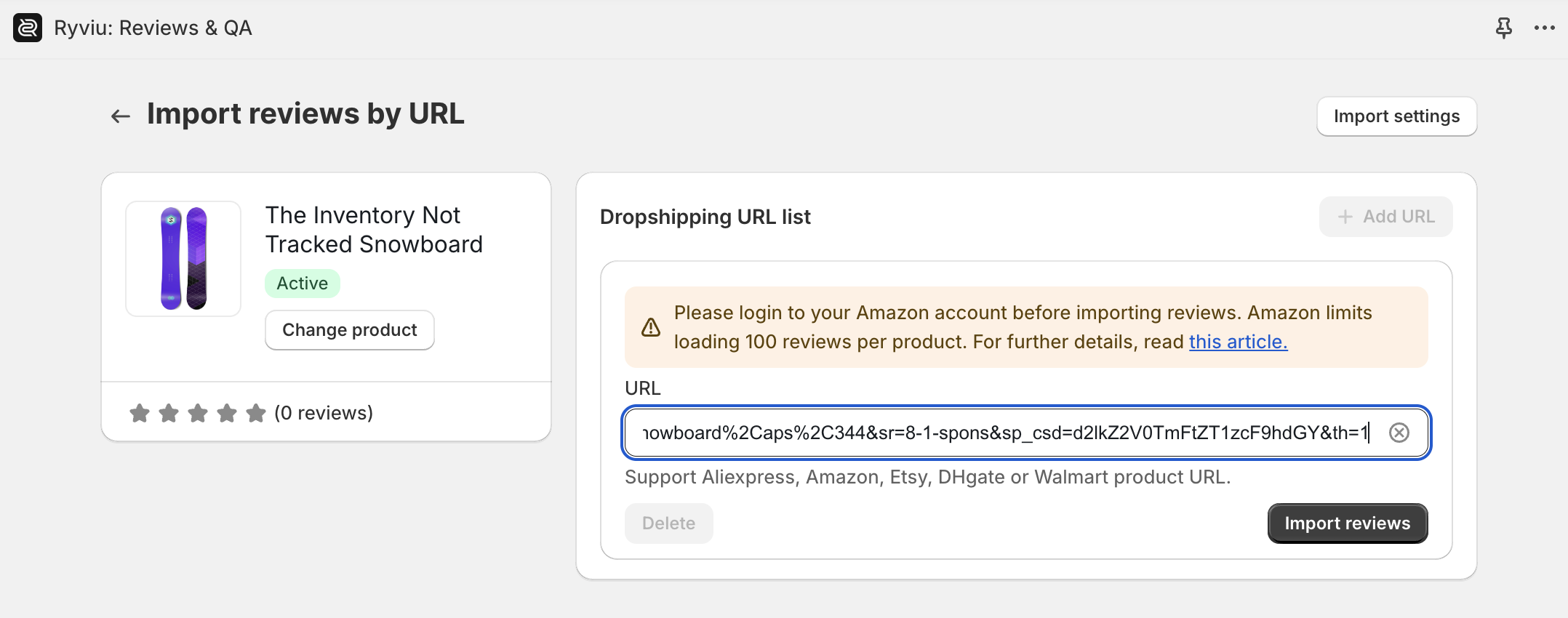The width and height of the screenshot is (1568, 618).
Task: Open Import settings
Action: tap(1396, 116)
